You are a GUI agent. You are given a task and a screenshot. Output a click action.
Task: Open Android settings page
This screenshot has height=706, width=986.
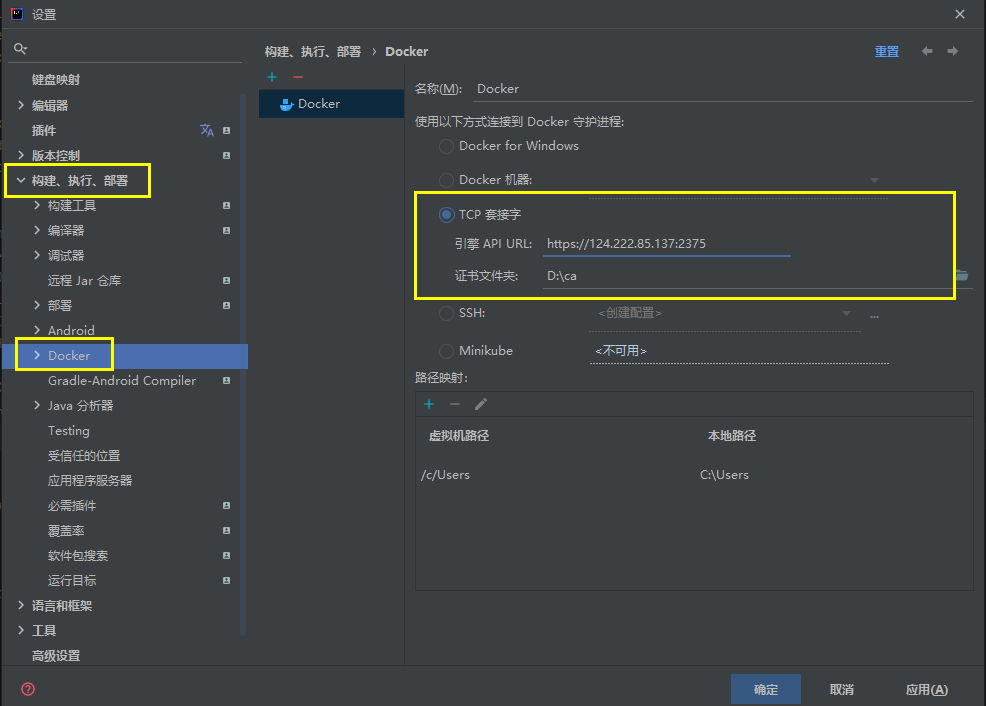coord(71,331)
